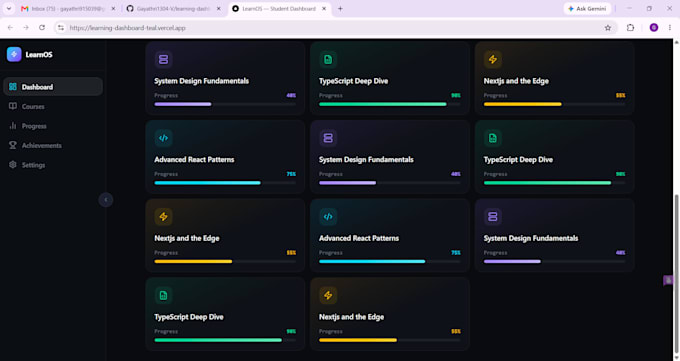View site information icon in address bar
Image resolution: width=680 pixels, height=361 pixels.
pos(61,28)
